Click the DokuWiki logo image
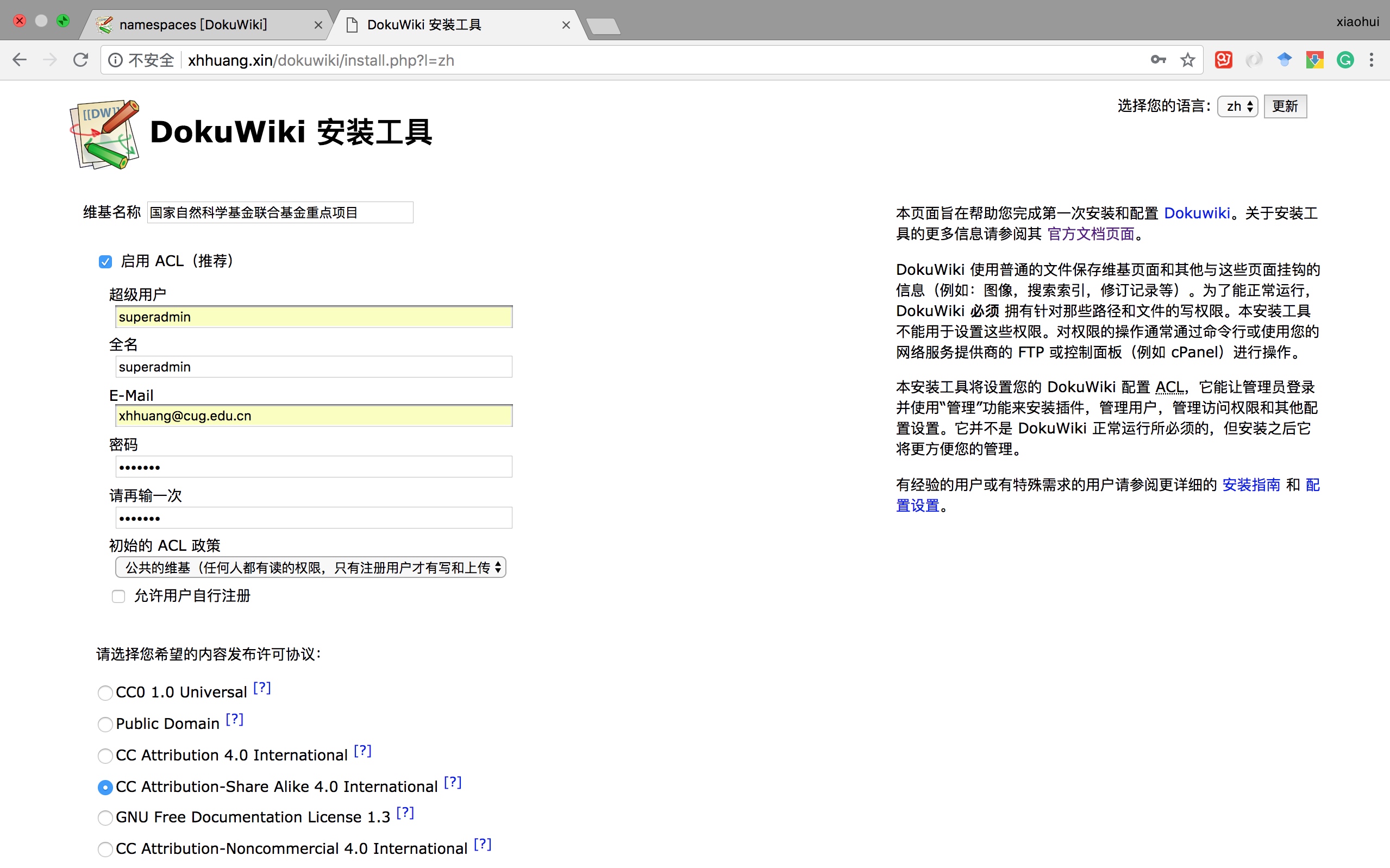Image resolution: width=1390 pixels, height=868 pixels. (x=104, y=134)
